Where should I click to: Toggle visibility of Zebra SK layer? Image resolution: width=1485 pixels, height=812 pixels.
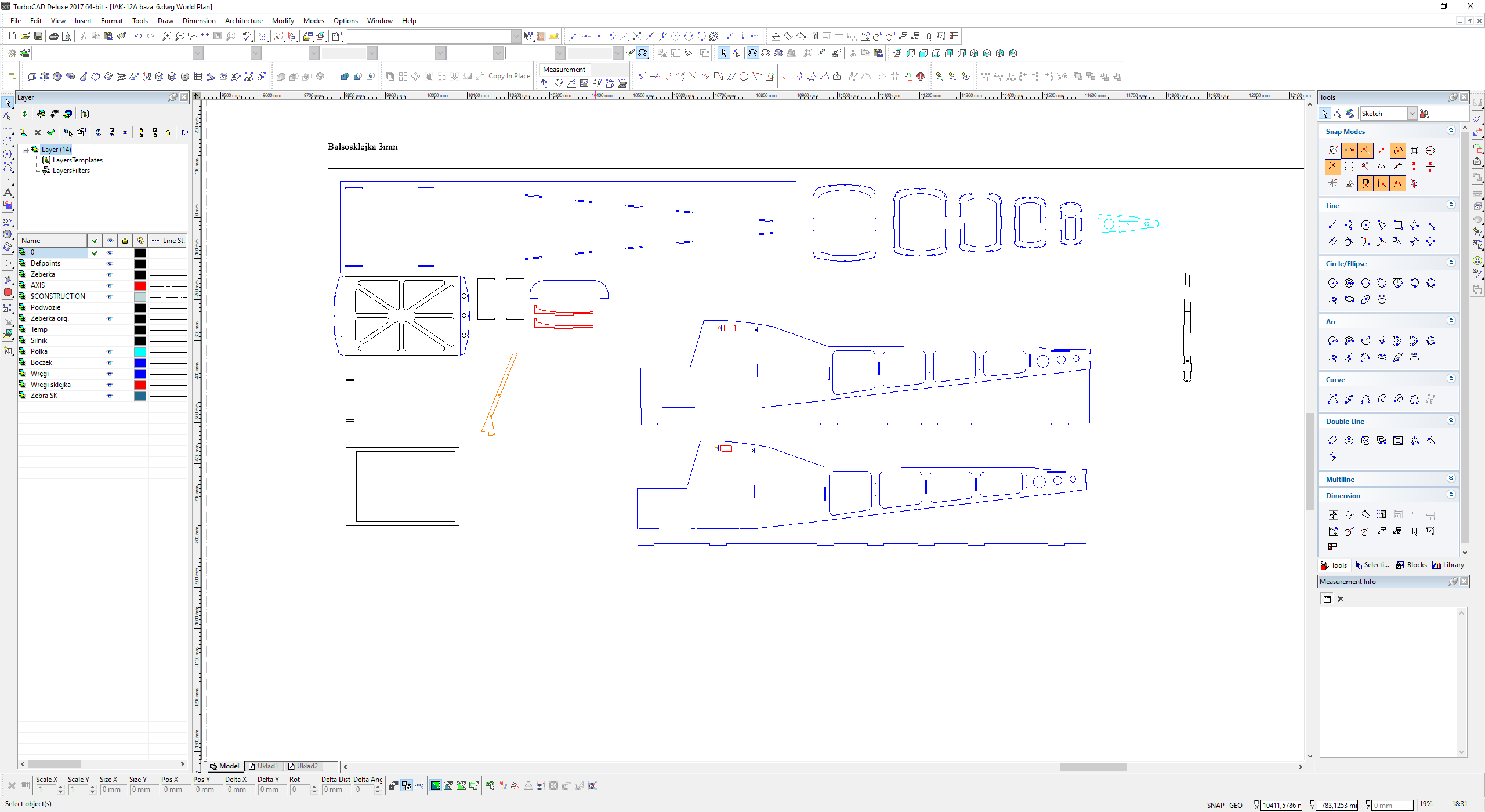pos(110,396)
